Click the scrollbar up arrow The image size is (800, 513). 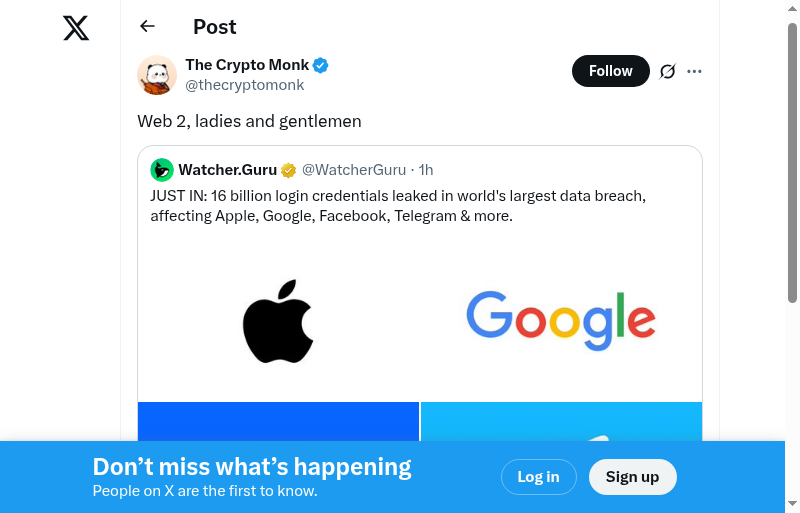click(x=792, y=9)
